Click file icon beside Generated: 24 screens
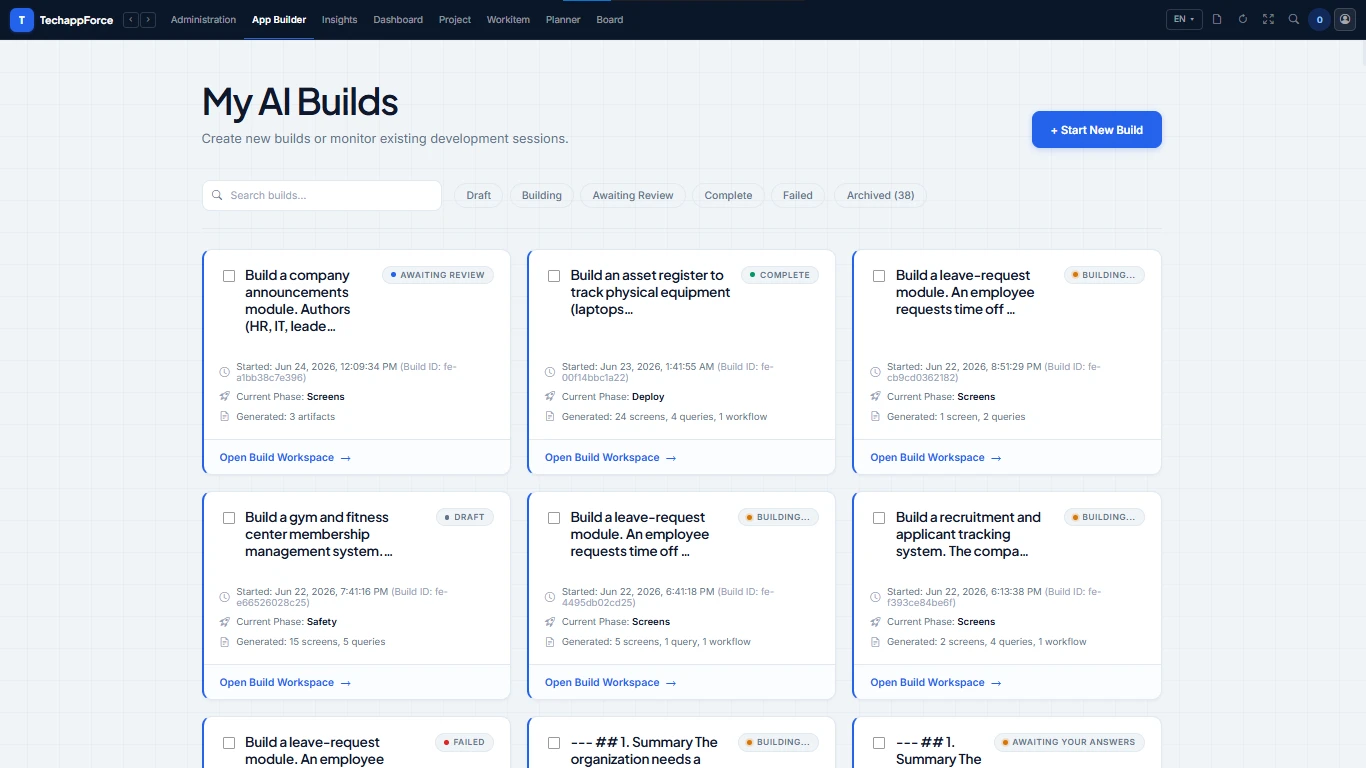This screenshot has width=1366, height=768. 550,417
